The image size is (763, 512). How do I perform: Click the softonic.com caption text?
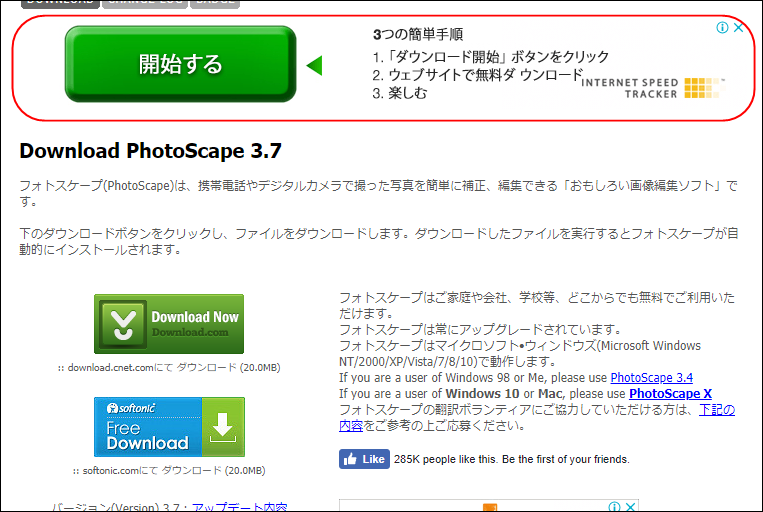pos(169,471)
